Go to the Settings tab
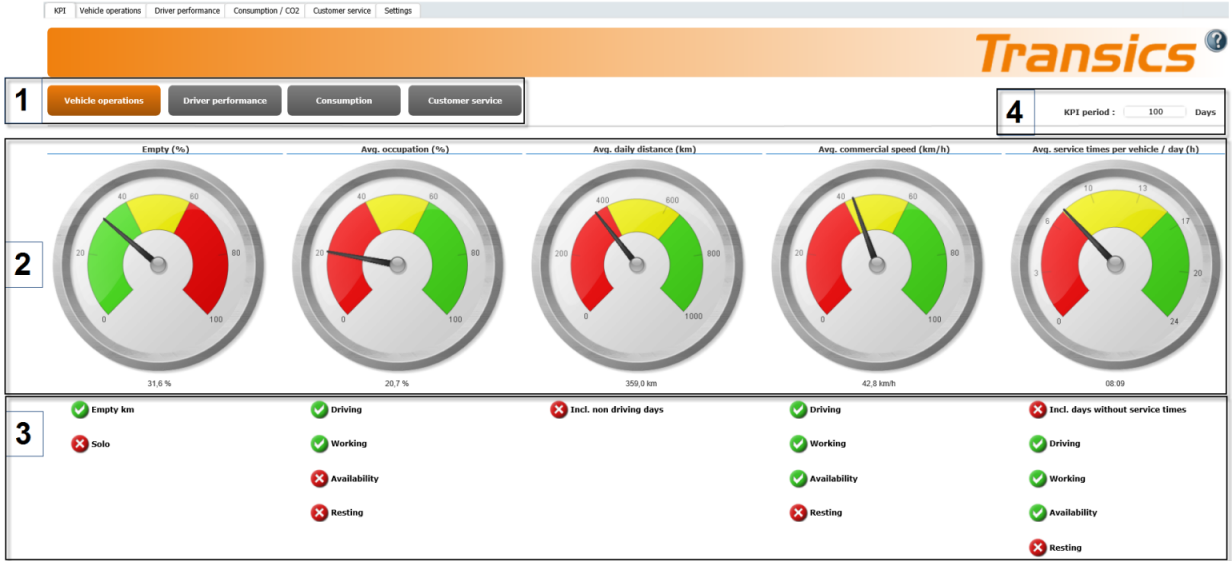The image size is (1232, 561). pos(398,11)
